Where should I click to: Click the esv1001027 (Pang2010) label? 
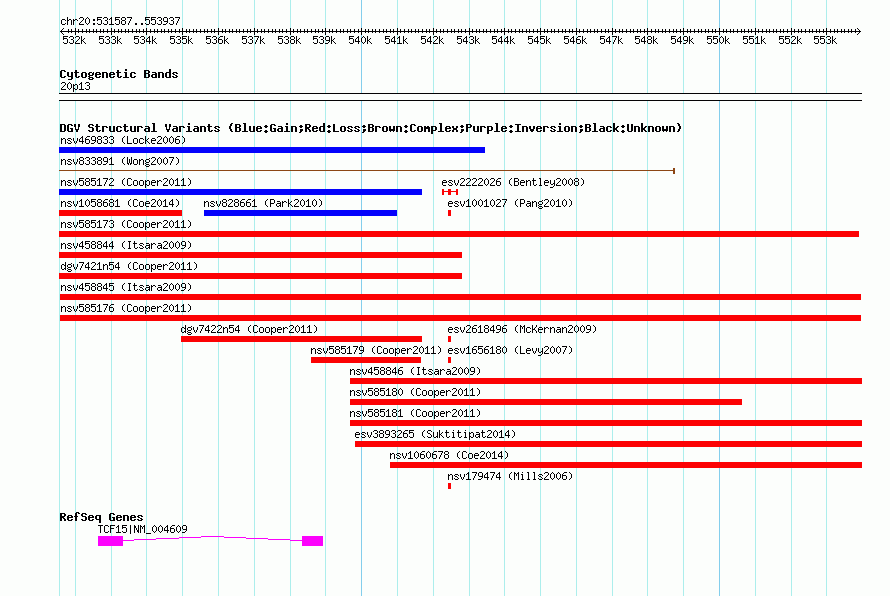[x=510, y=203]
